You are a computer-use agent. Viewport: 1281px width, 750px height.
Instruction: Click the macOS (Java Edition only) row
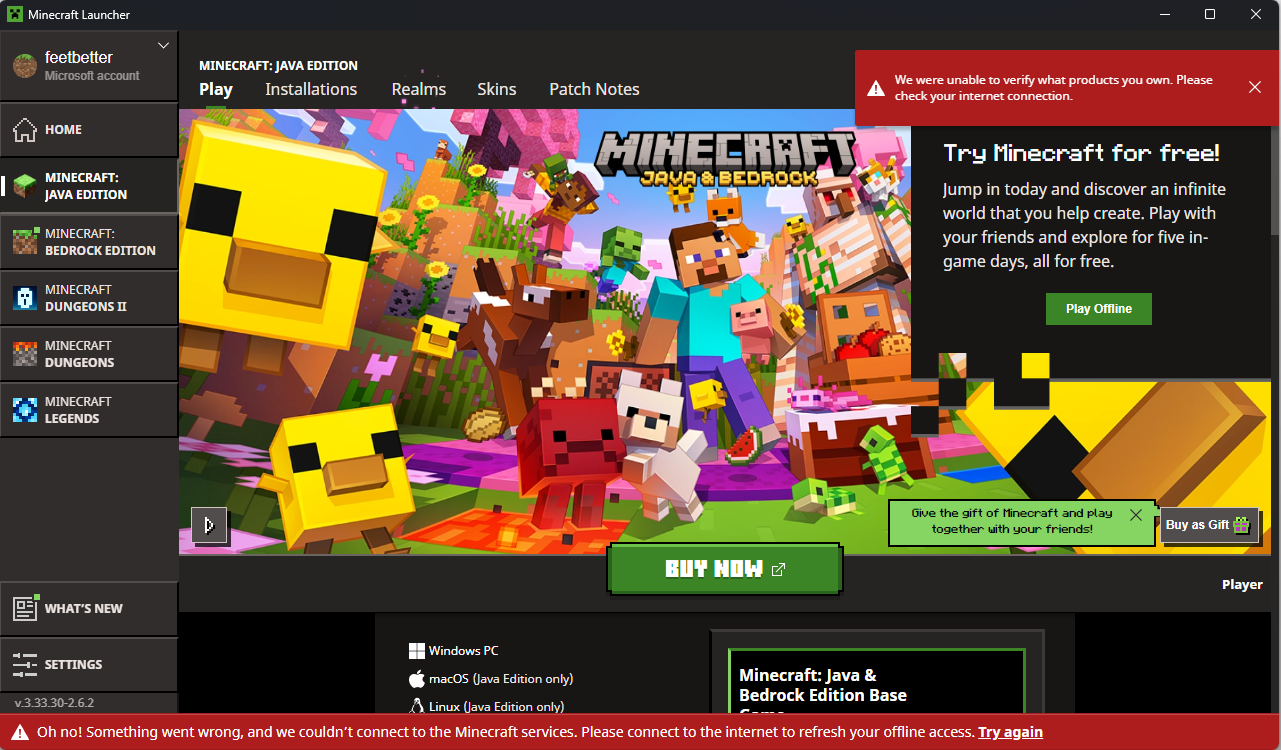point(491,679)
